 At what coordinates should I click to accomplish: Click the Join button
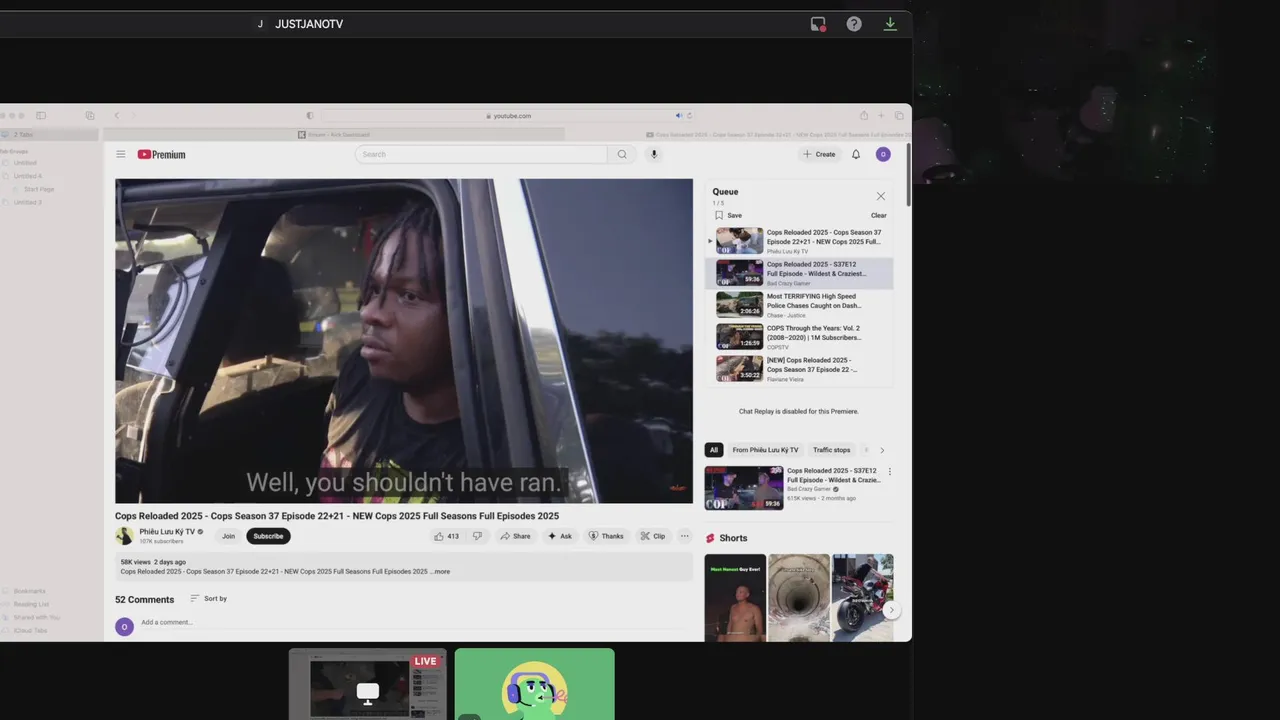[x=228, y=536]
